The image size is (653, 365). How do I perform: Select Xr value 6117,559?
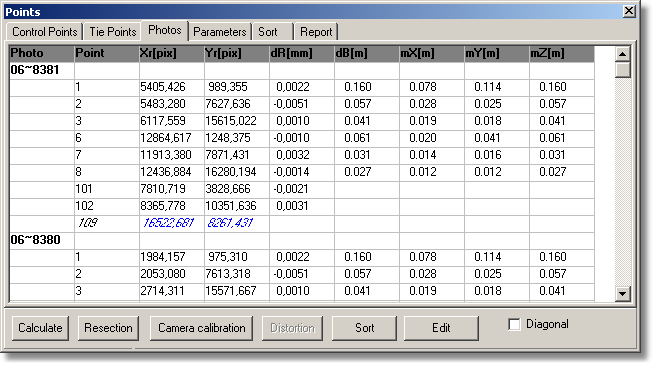coord(163,121)
